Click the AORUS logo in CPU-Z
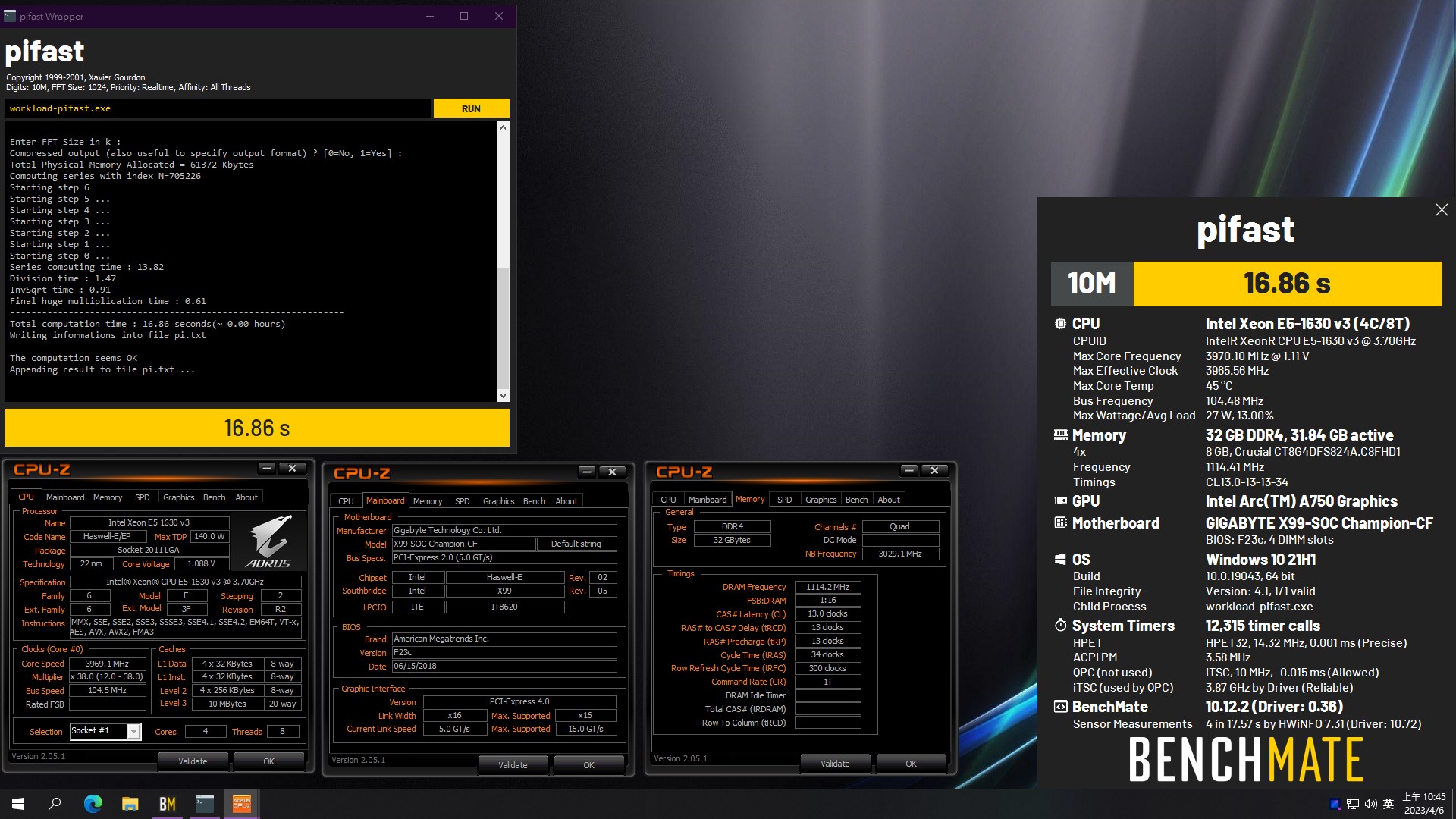Viewport: 1456px width, 819px height. (268, 541)
